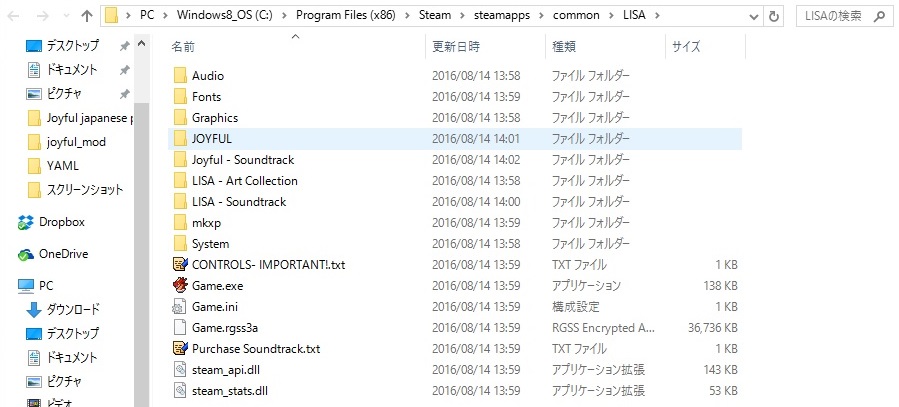Navigate to Program Files (x86) breadcrumb
This screenshot has width=899, height=407.
pos(346,15)
